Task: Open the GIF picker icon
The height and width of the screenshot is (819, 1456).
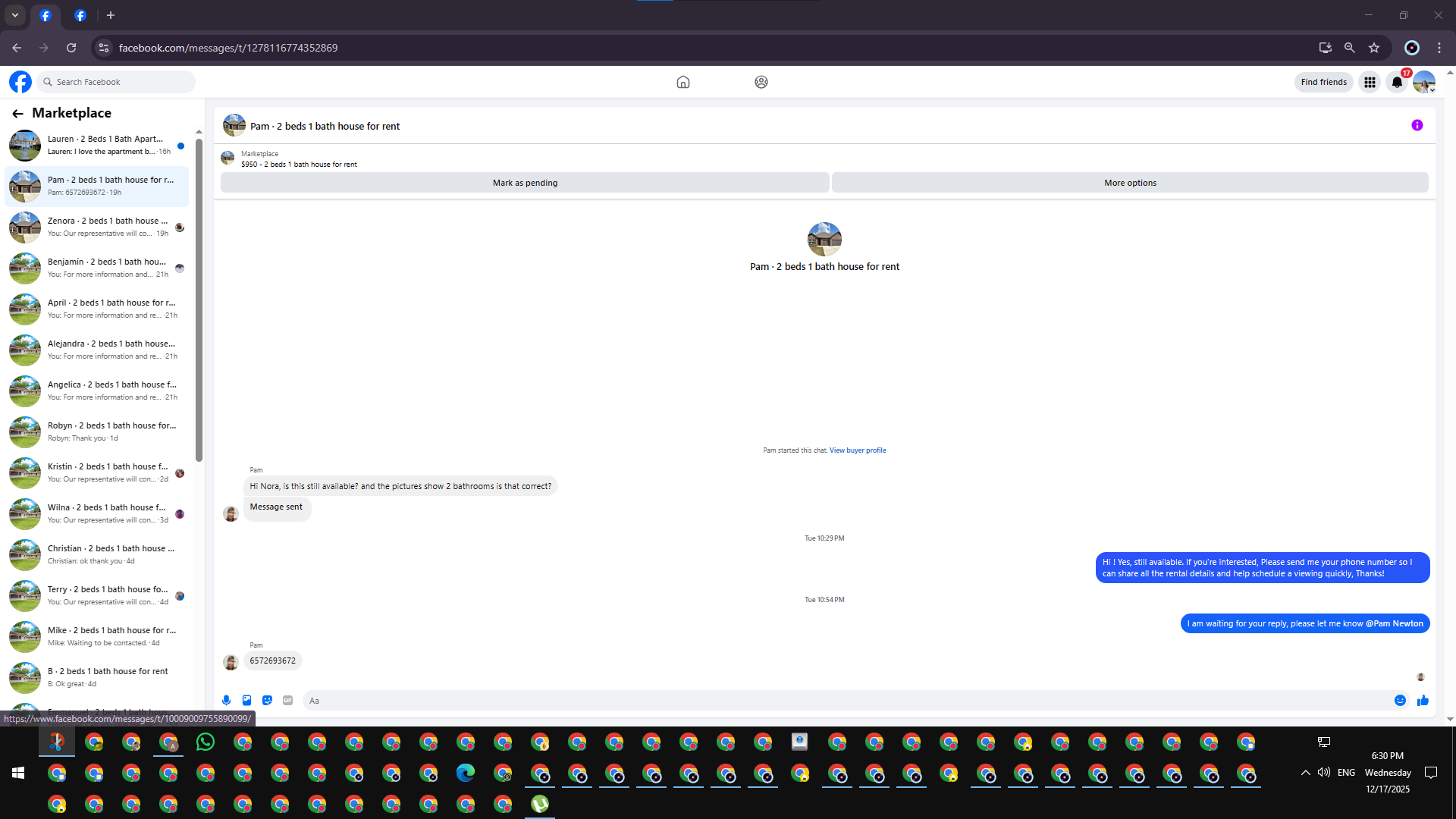Action: point(287,701)
